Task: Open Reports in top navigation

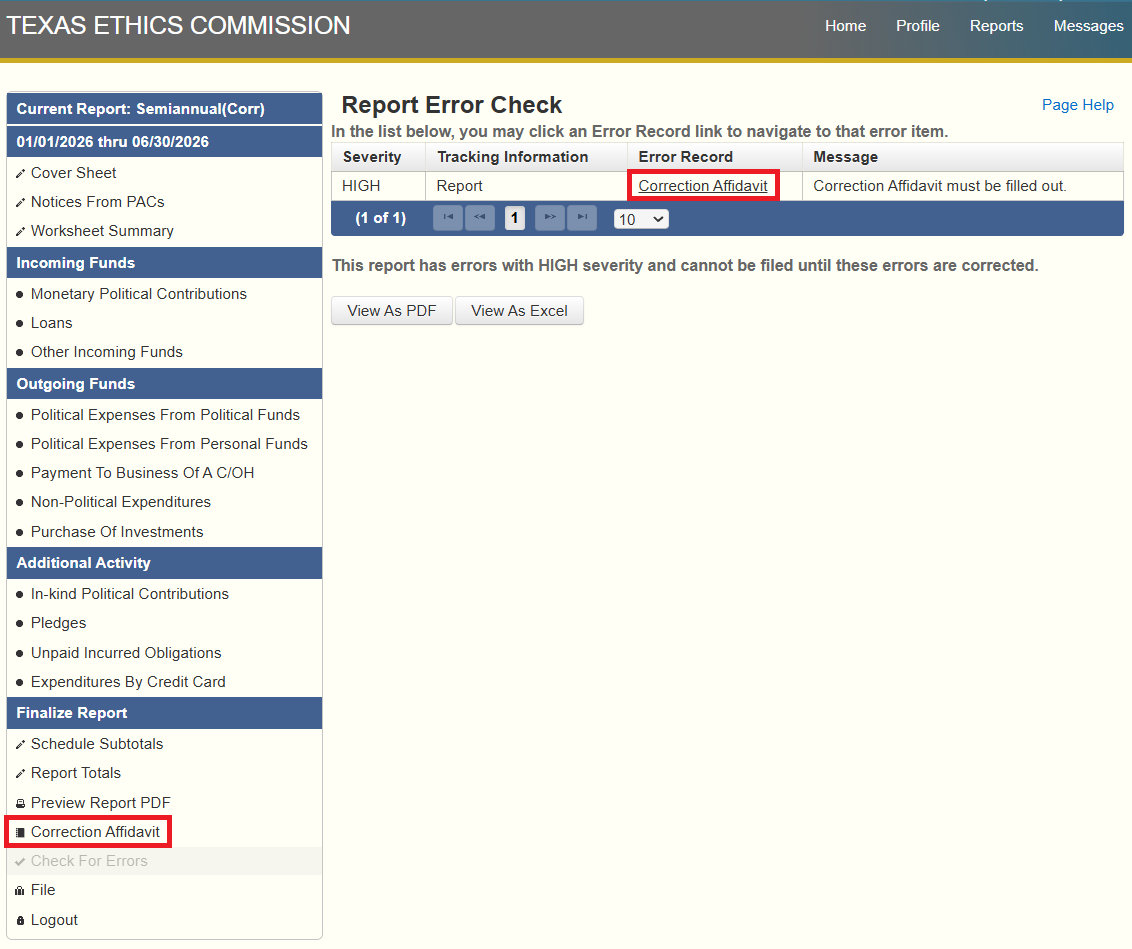Action: tap(996, 26)
